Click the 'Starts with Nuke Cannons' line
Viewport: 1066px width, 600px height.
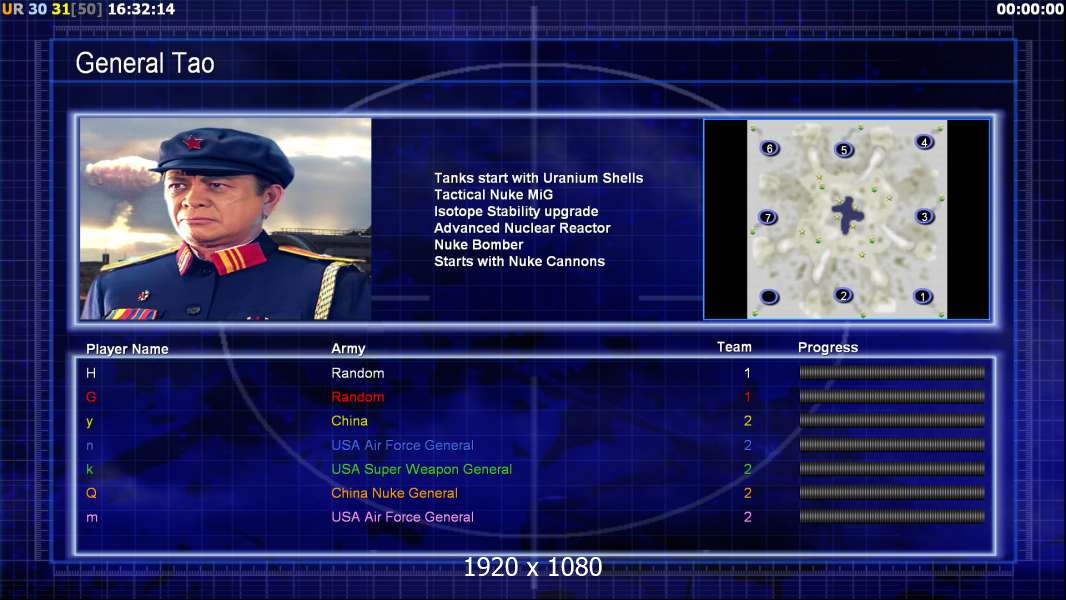(519, 261)
